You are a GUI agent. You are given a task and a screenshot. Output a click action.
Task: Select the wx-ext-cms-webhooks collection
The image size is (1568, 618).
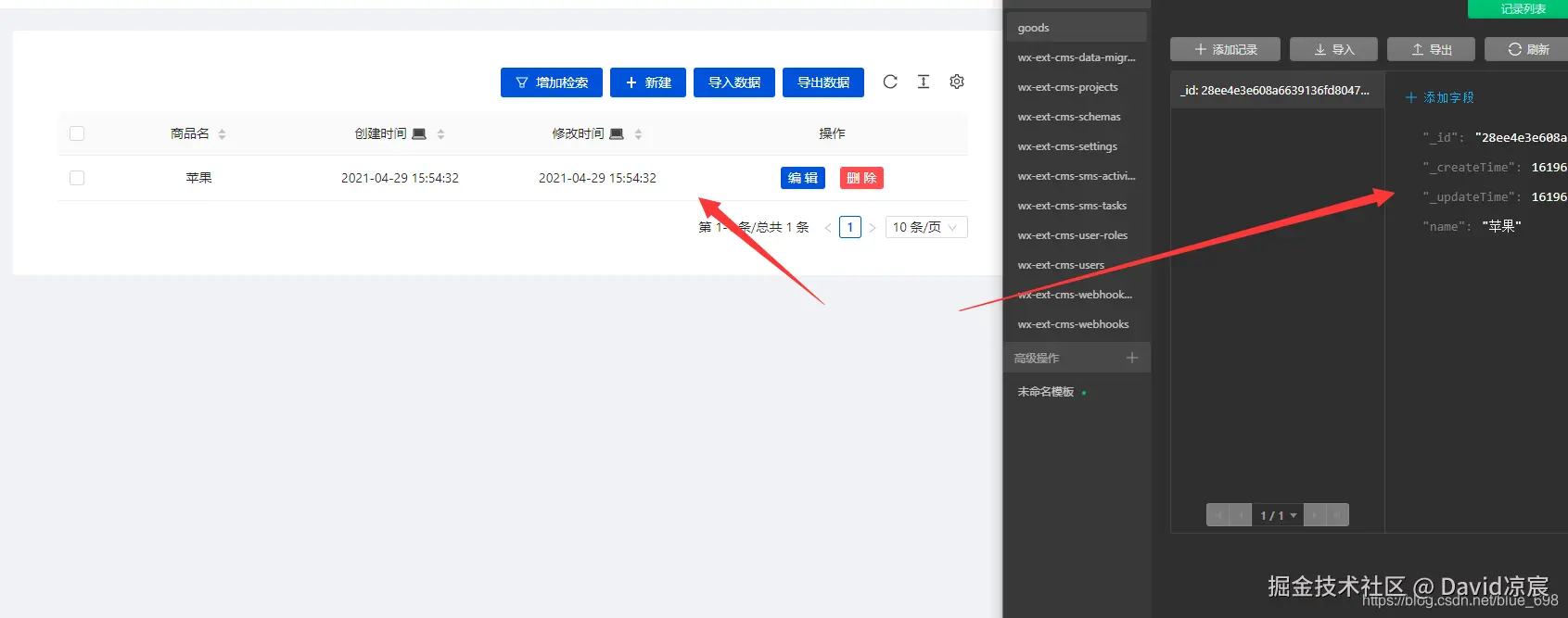pos(1077,324)
